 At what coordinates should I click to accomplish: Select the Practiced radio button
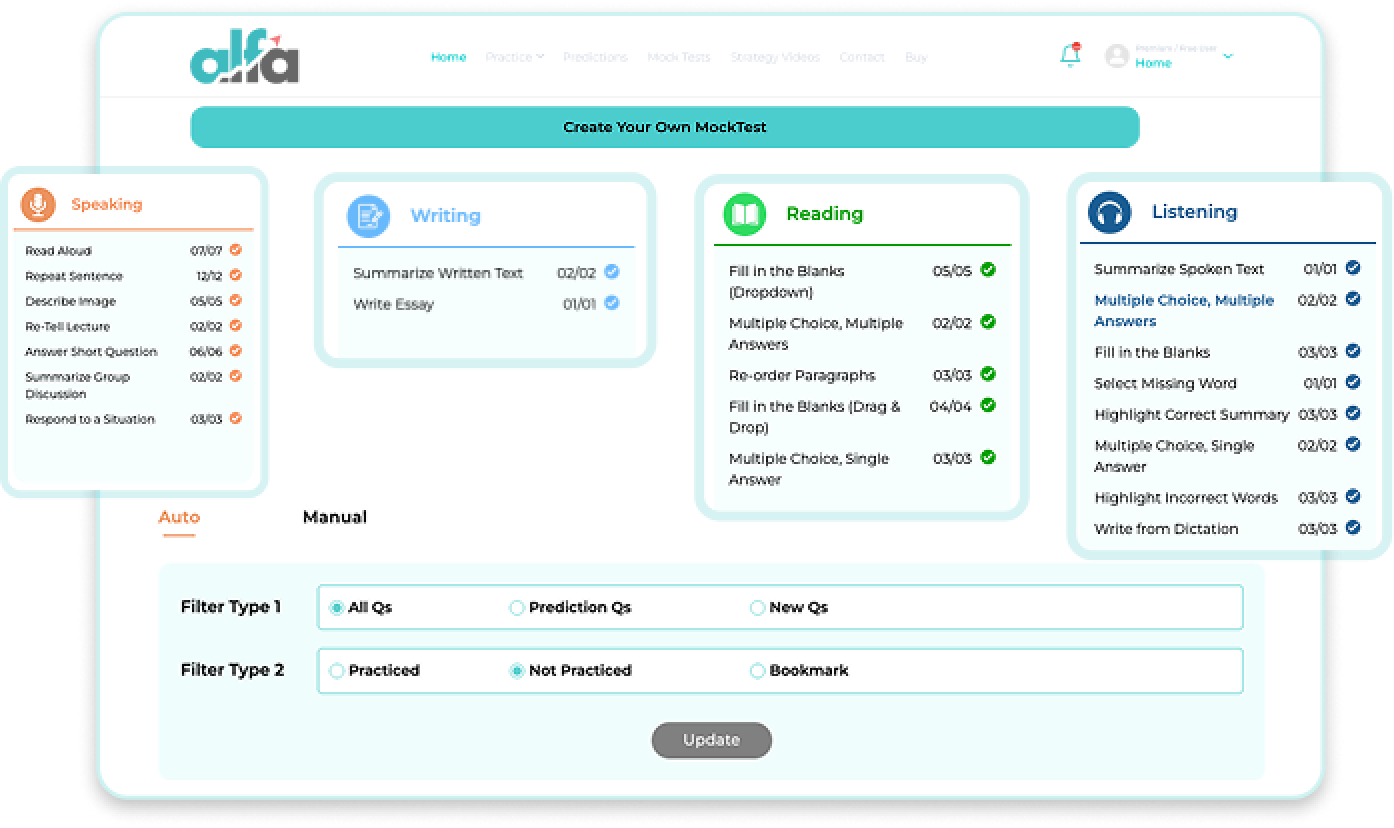tap(337, 671)
